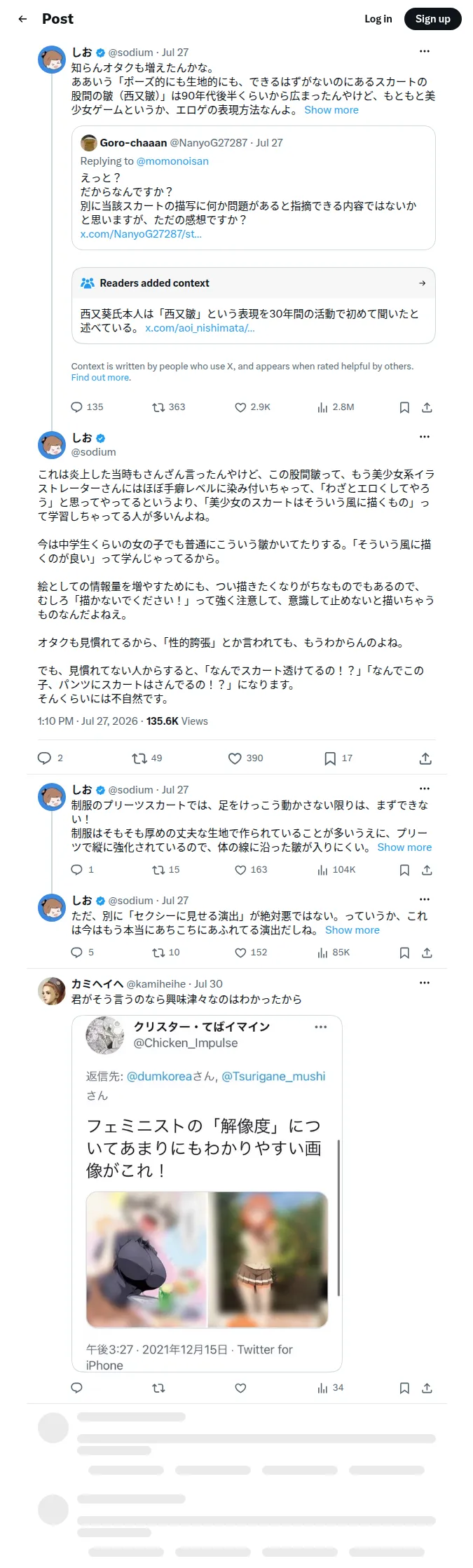This screenshot has height=1568, width=473.
Task: Expand Readers added context arrow
Action: pyautogui.click(x=422, y=283)
